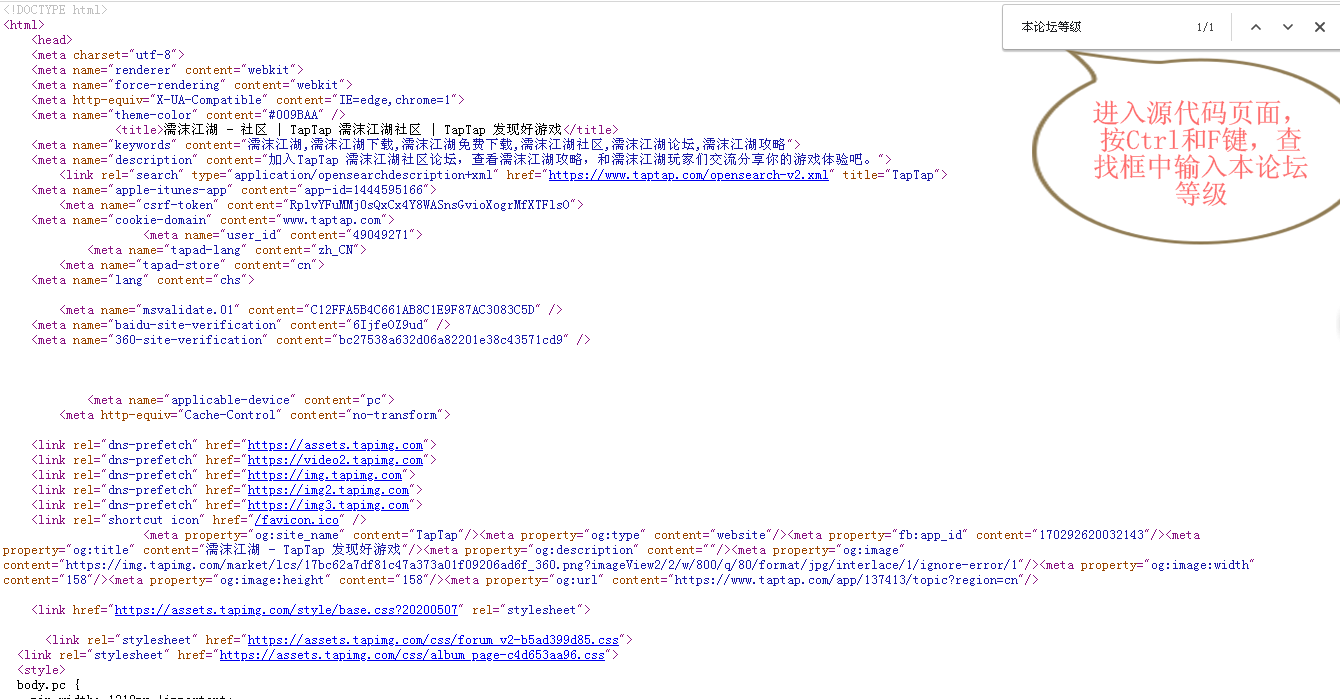The height and width of the screenshot is (699, 1340).
Task: Click the <title> 濡沫江湖 line
Action: coord(366,130)
